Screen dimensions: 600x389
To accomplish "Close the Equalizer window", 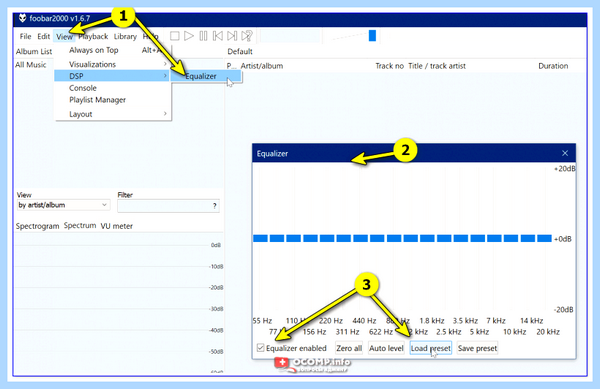I will [565, 153].
